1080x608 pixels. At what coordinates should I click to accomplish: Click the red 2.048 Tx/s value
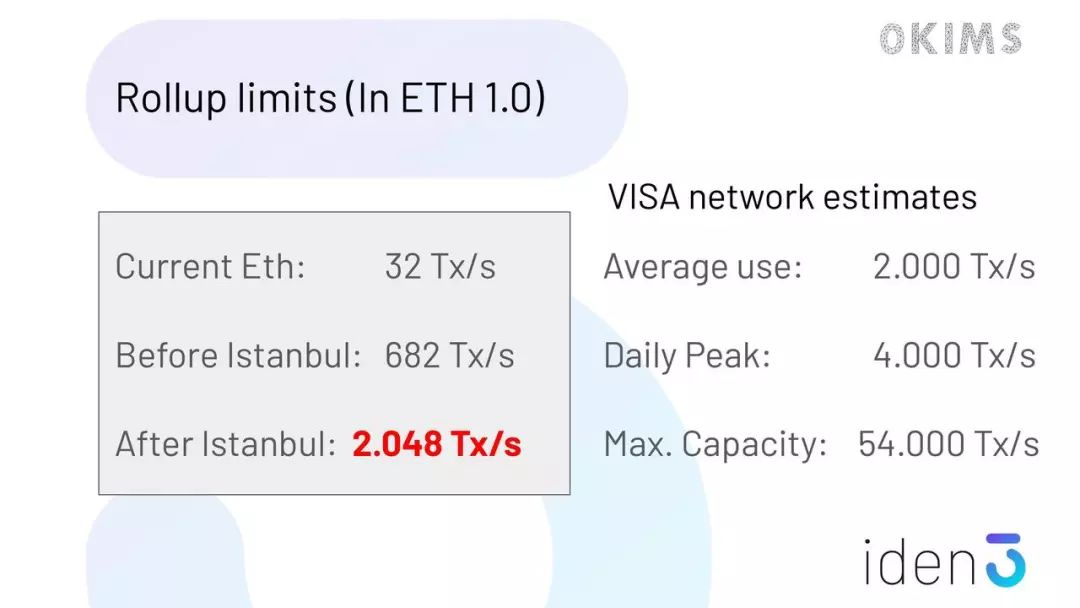(437, 443)
